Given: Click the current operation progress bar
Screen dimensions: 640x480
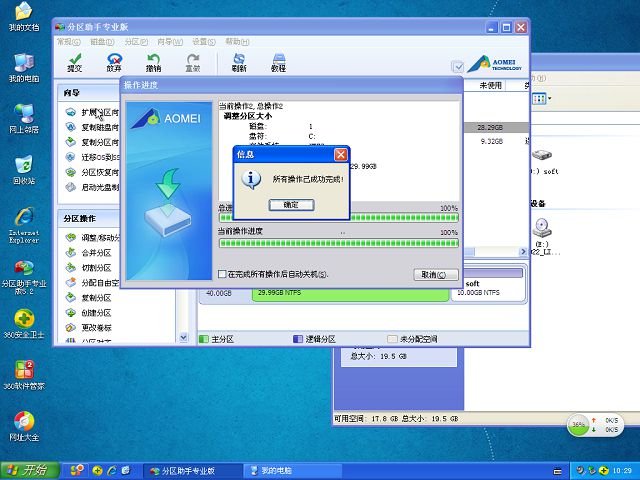Looking at the screenshot, I should pyautogui.click(x=338, y=244).
